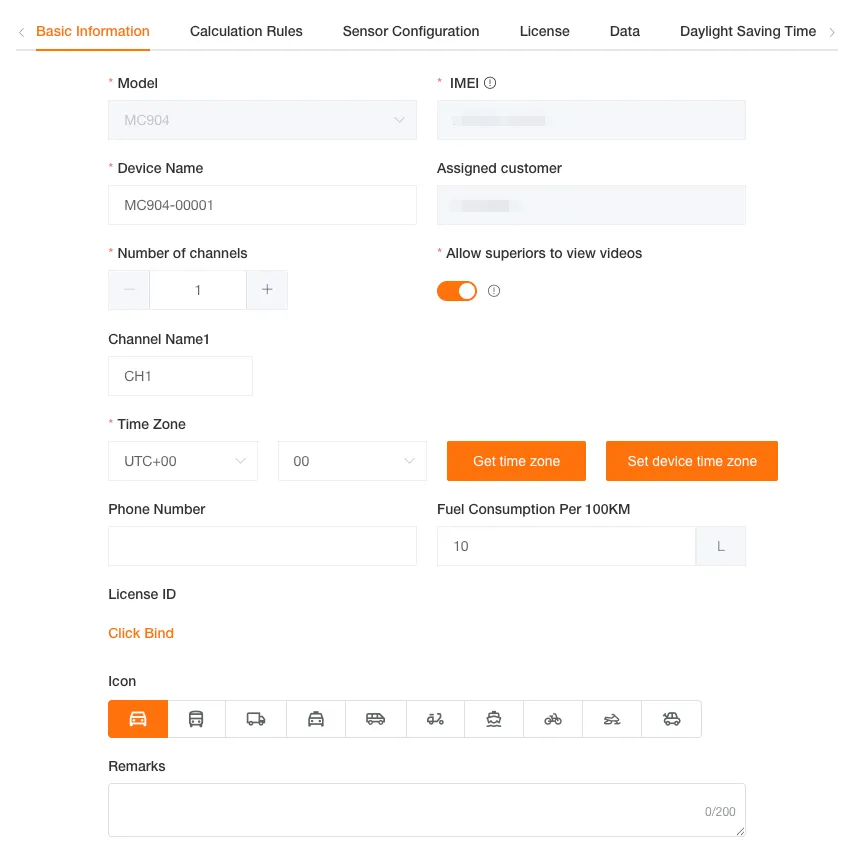This screenshot has height=842, width=854.
Task: Pick the bicycle vehicle icon
Action: [553, 719]
